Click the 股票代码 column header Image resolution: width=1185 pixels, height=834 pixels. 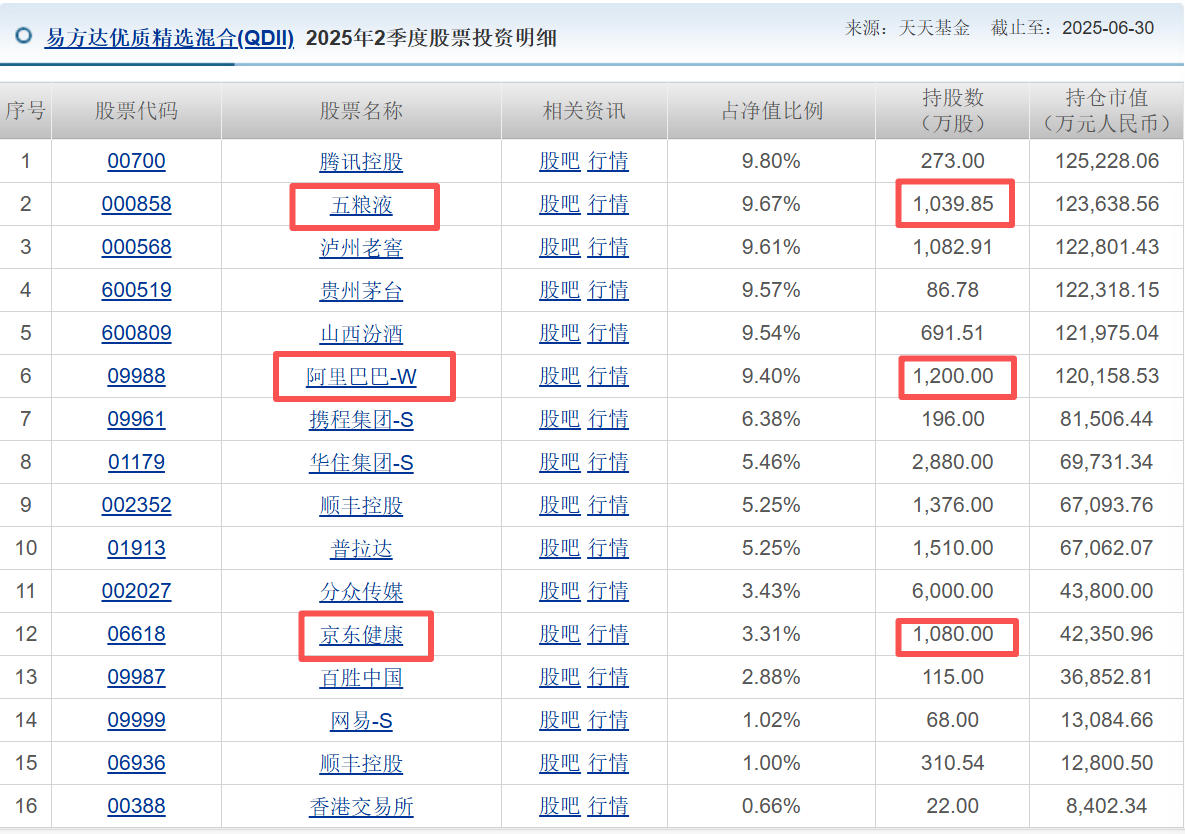tap(136, 111)
